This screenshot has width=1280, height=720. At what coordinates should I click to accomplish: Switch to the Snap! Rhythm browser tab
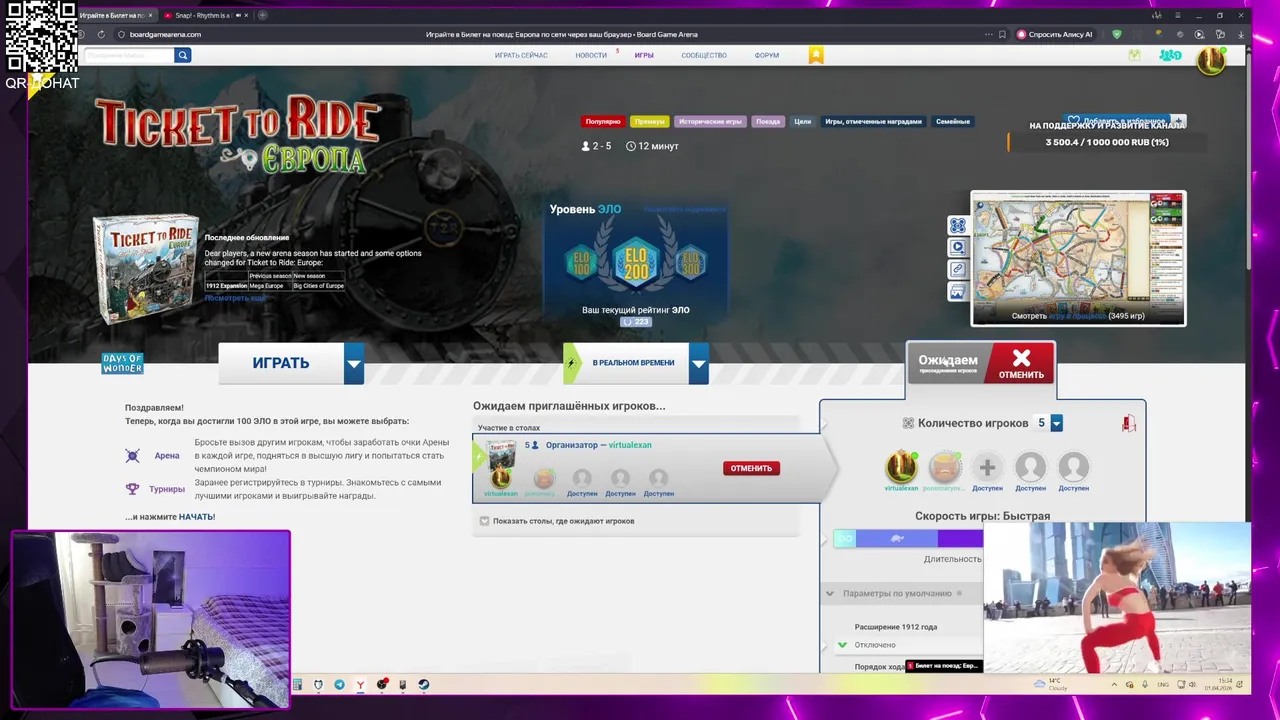coord(203,15)
